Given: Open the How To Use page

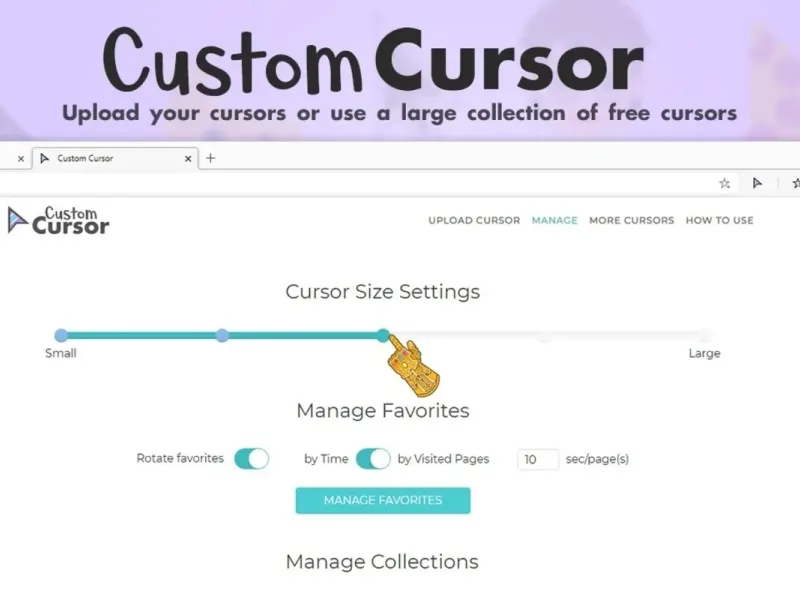Looking at the screenshot, I should click(719, 220).
